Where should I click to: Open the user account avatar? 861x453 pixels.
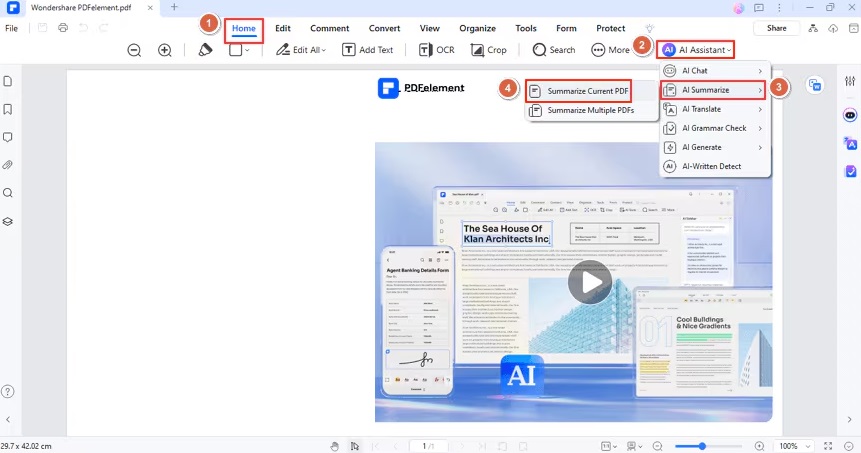click(739, 8)
